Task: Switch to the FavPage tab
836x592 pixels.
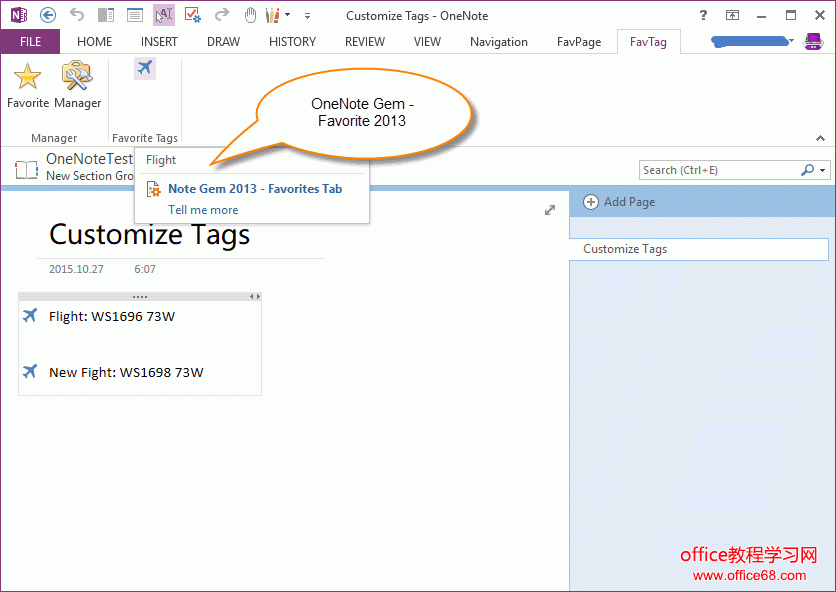Action: click(579, 42)
